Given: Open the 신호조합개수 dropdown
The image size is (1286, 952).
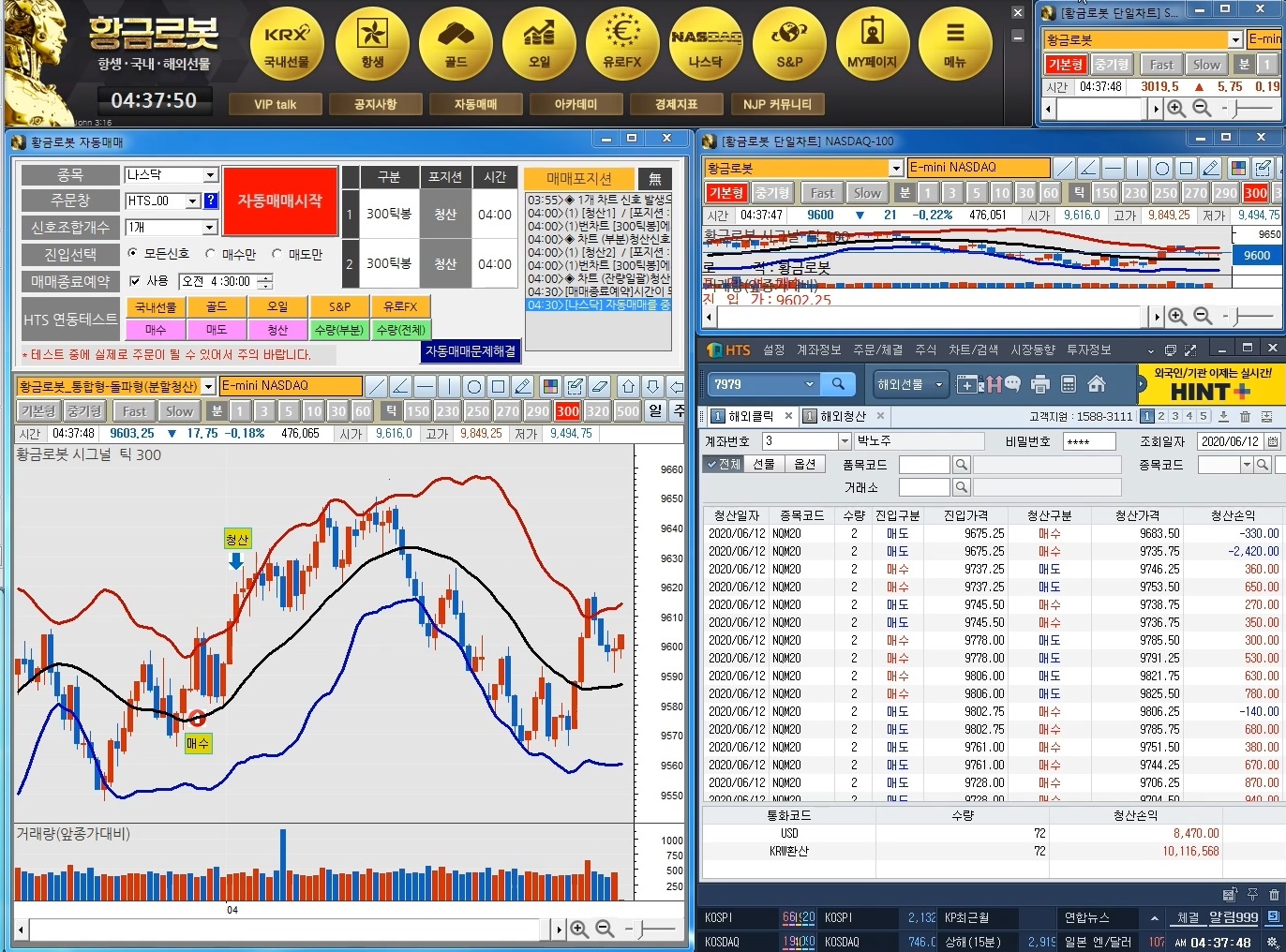Looking at the screenshot, I should 210,227.
